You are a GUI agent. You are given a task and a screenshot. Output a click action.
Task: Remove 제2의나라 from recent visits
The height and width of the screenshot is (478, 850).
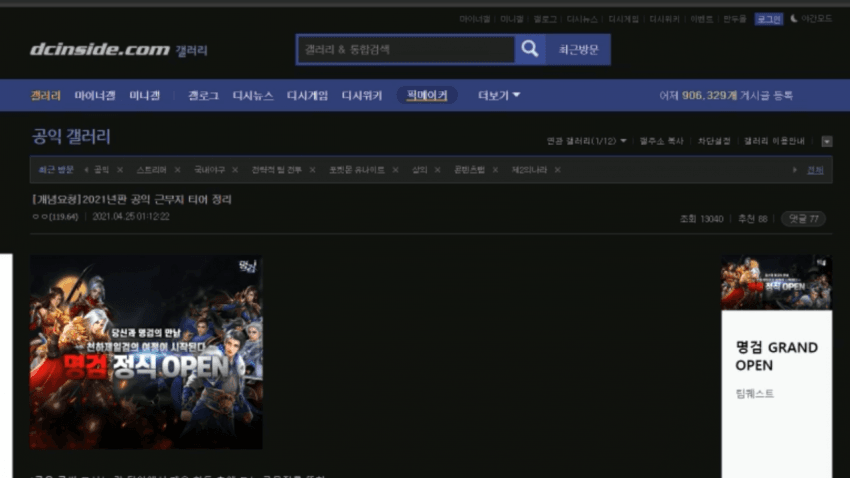pos(557,170)
